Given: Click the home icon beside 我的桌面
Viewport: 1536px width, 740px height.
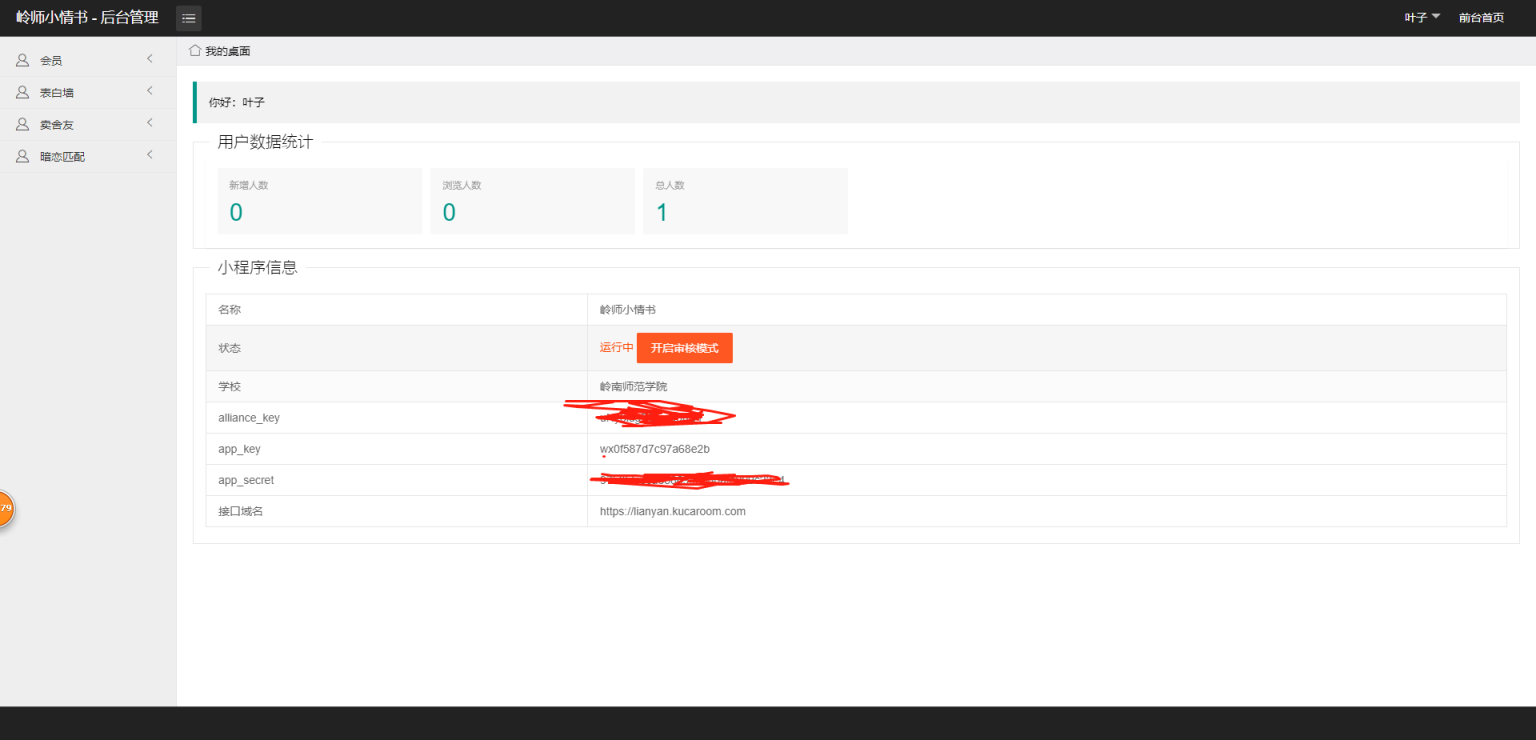Looking at the screenshot, I should click(x=195, y=50).
